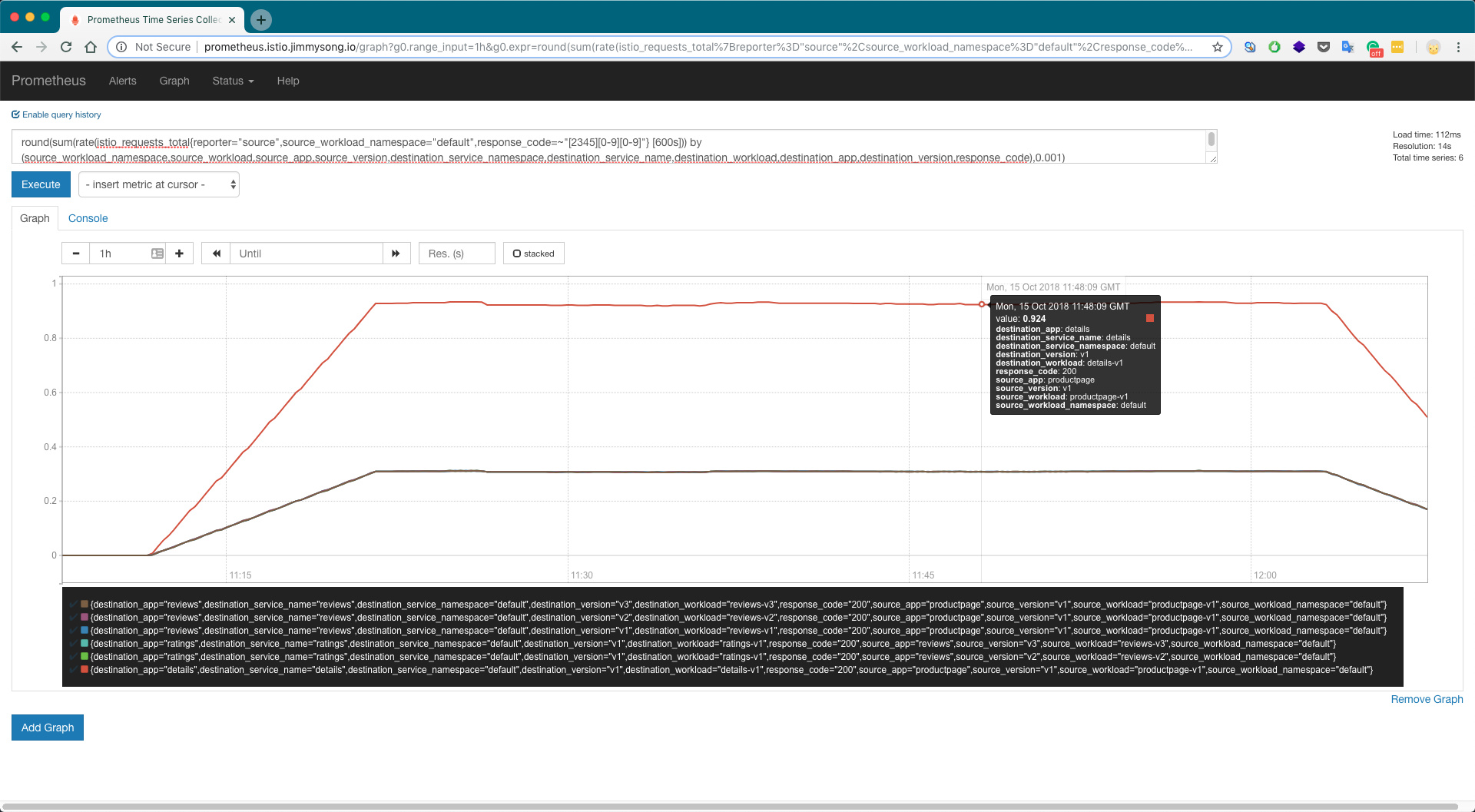
Task: Bookmark this page with the star icon
Action: coord(1217,47)
